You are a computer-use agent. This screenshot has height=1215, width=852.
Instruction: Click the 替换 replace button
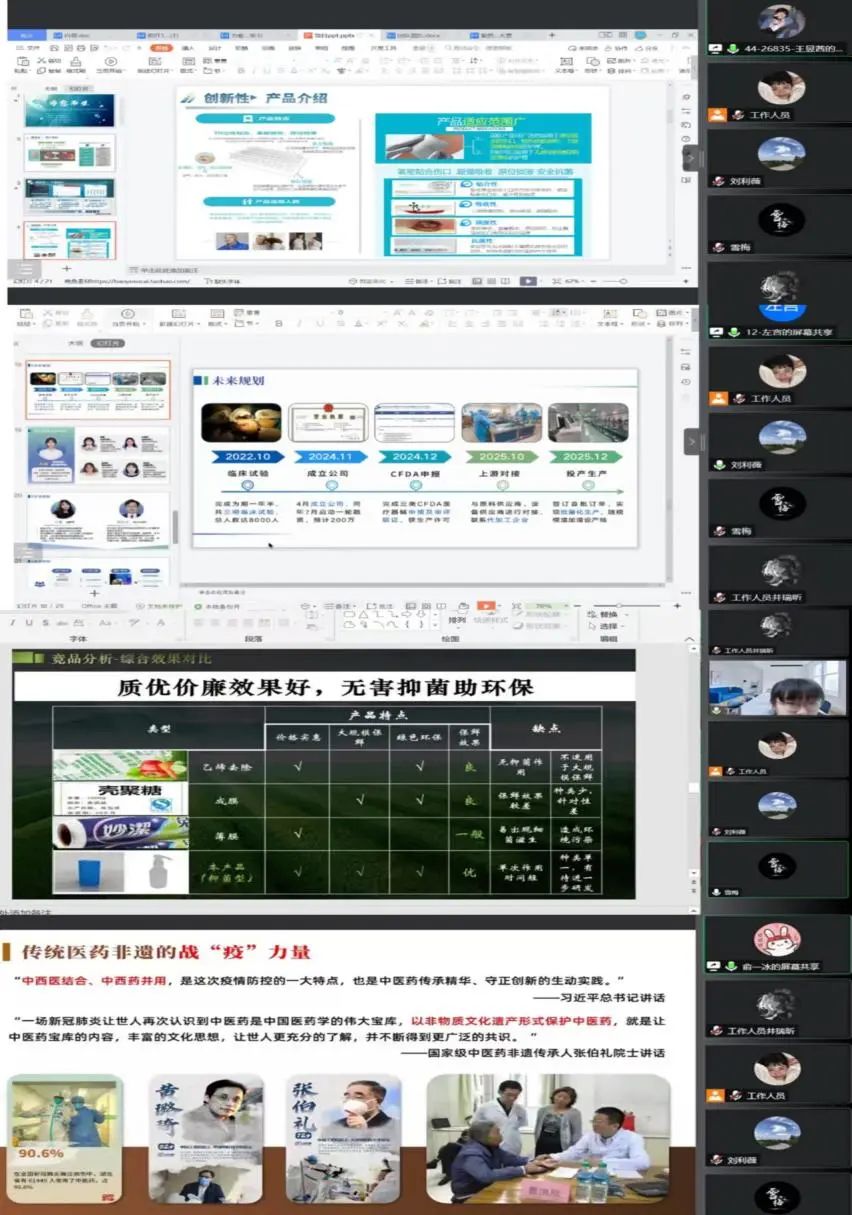[x=608, y=614]
